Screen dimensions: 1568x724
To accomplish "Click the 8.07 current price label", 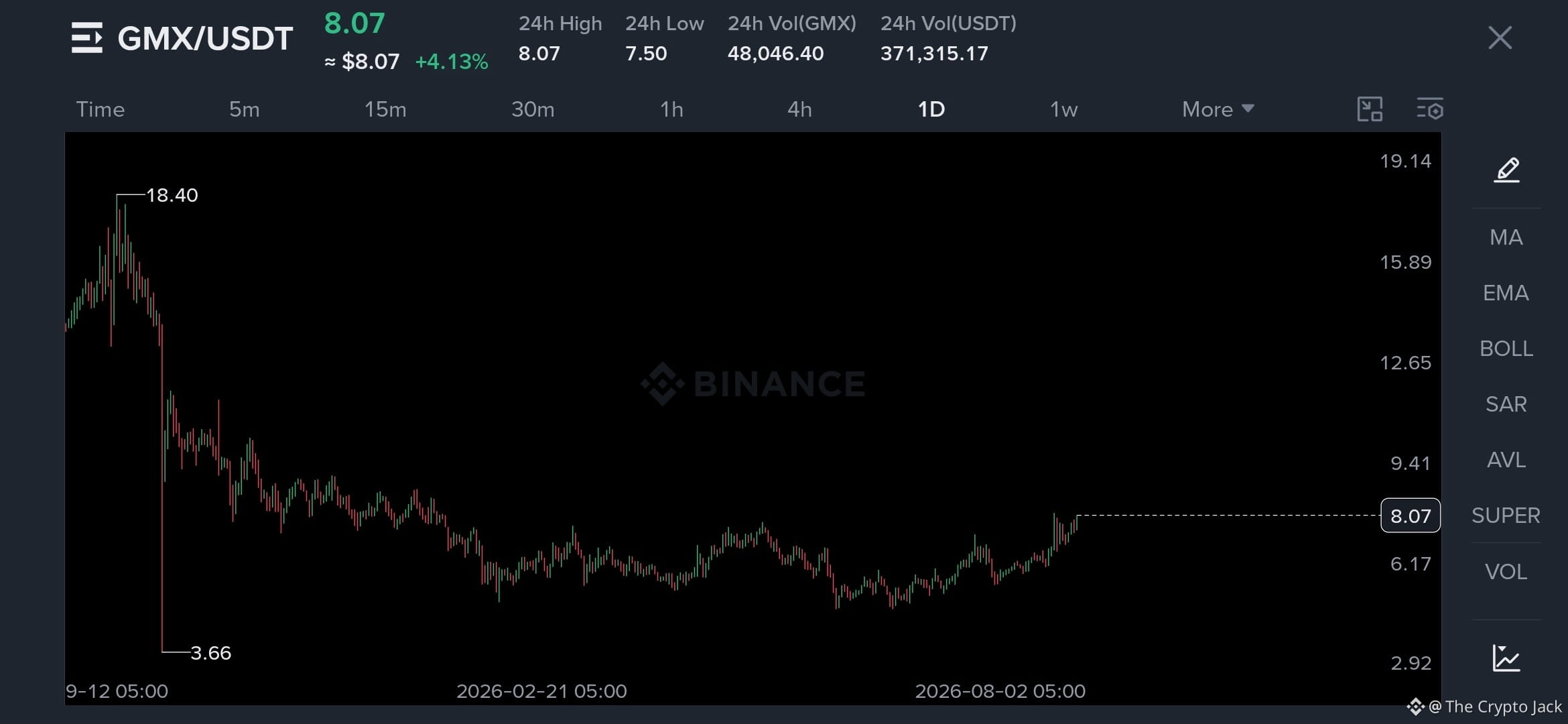I will (1411, 516).
